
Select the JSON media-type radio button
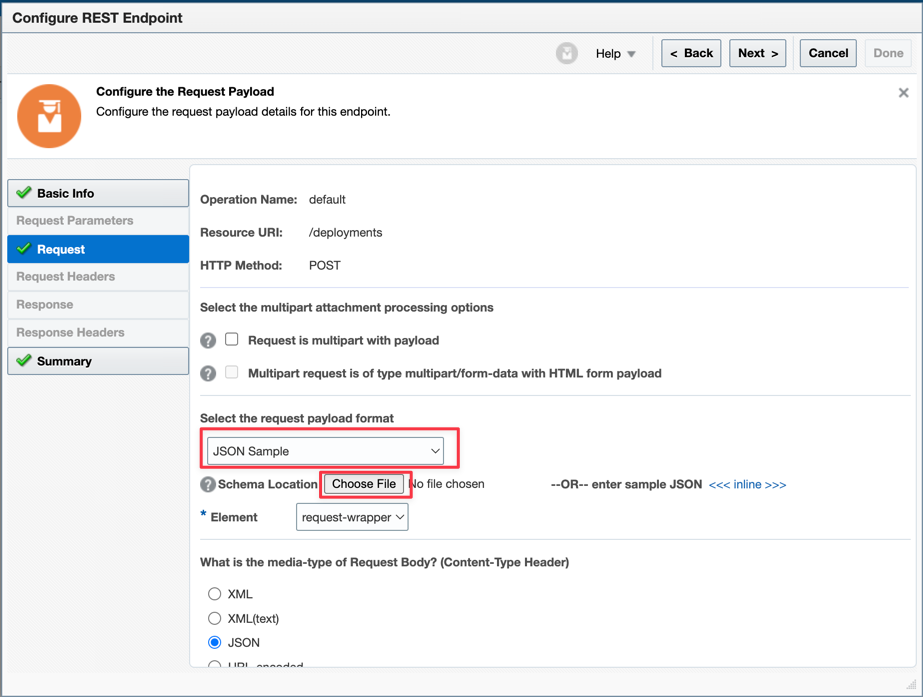(215, 643)
